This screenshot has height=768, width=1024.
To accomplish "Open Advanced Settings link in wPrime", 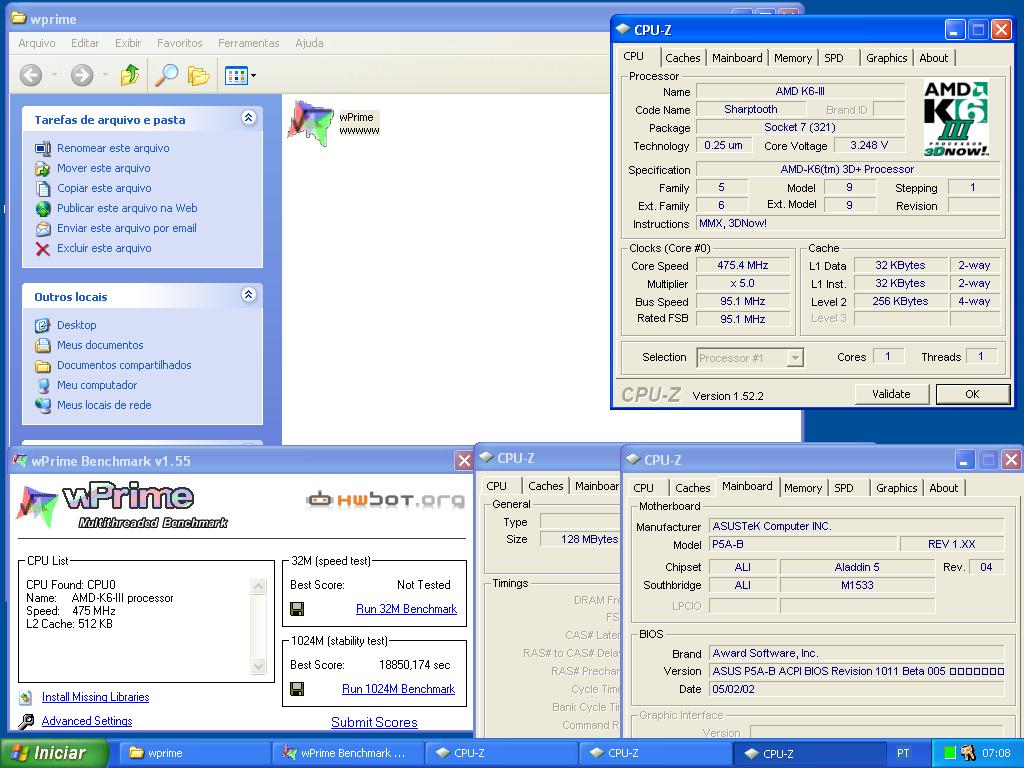I will (x=87, y=721).
